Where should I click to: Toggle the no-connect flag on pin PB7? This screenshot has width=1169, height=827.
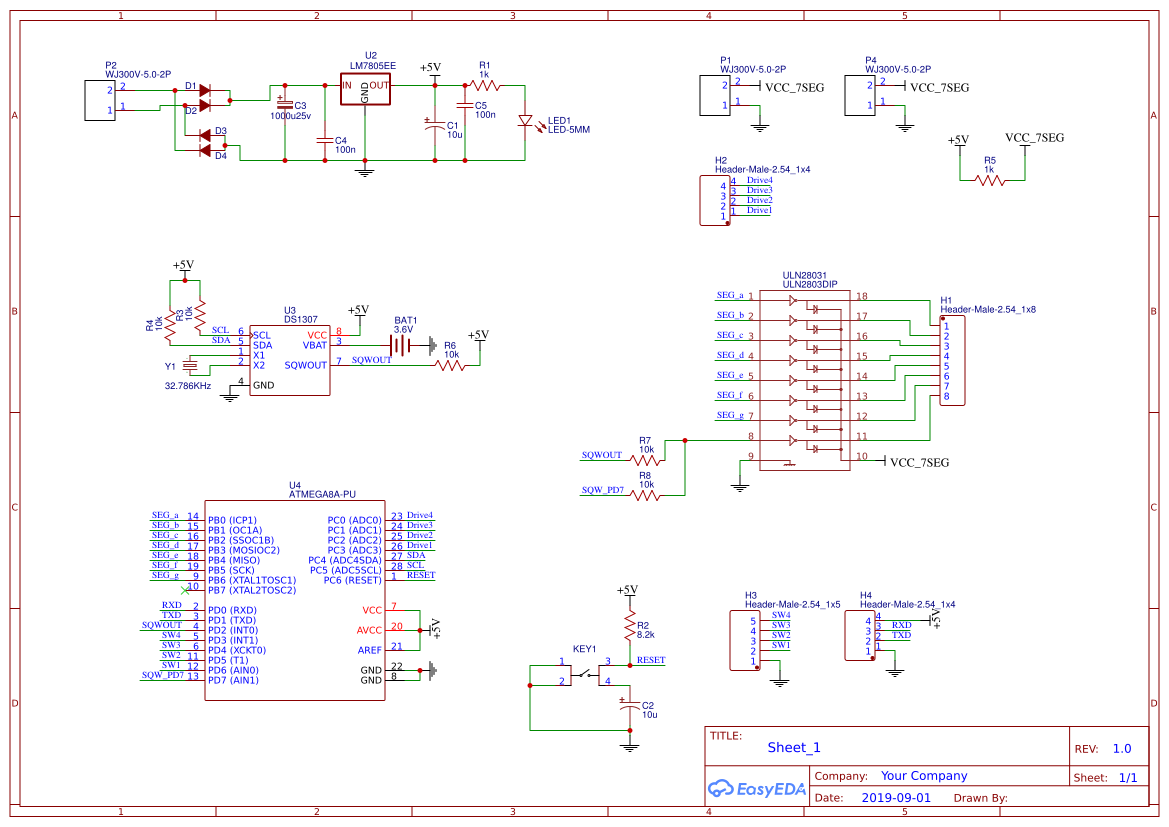(187, 590)
